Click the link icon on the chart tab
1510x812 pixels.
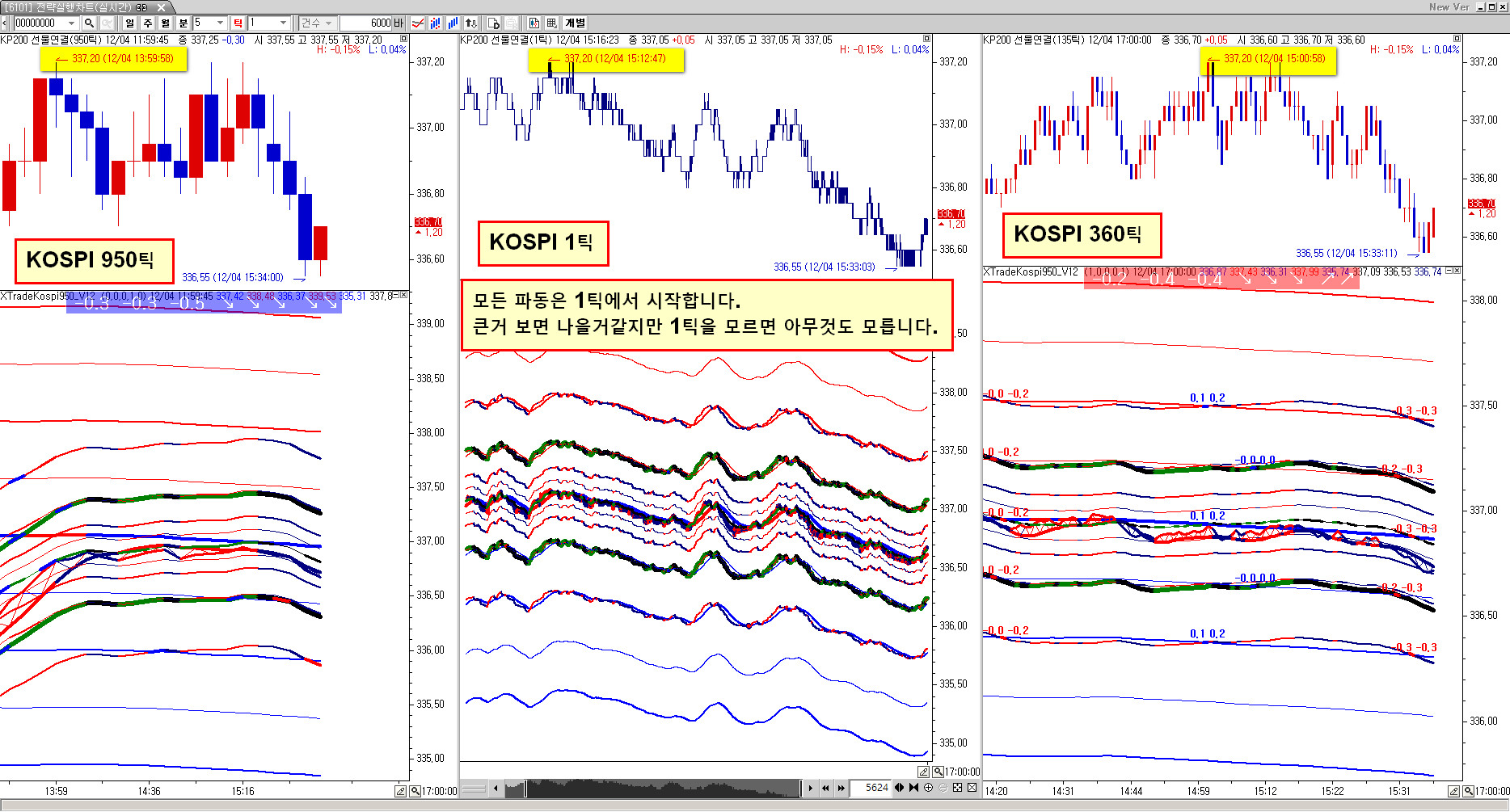[x=141, y=7]
